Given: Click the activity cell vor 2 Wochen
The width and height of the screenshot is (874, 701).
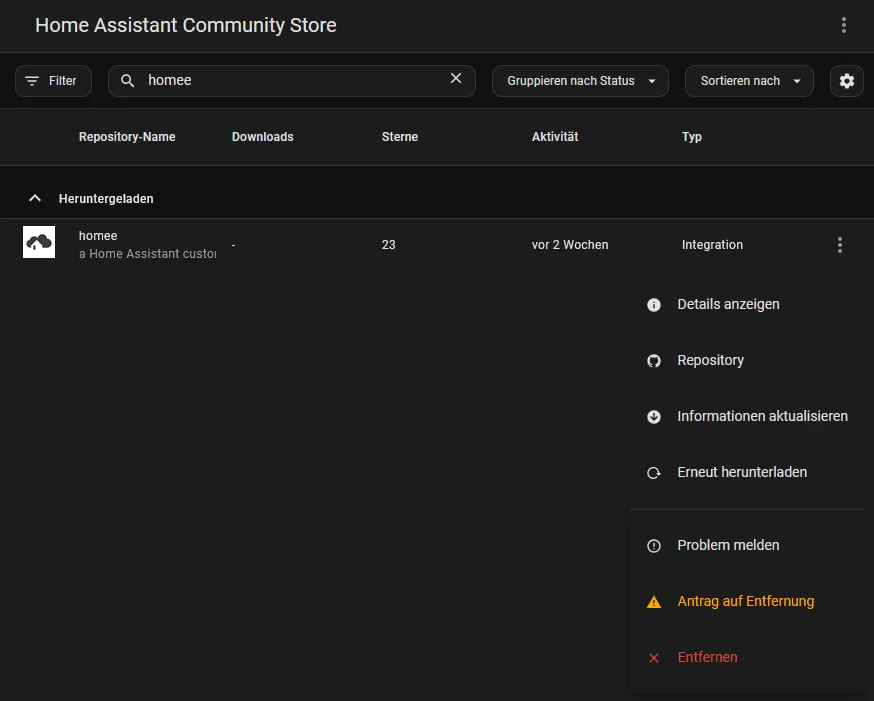Looking at the screenshot, I should pyautogui.click(x=570, y=245).
